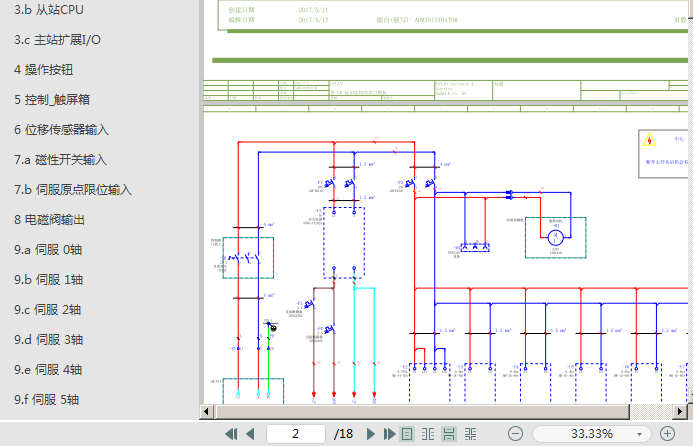Open bookmark 8 电磁阀输出
Viewport: 693px width, 446px height.
pos(49,220)
